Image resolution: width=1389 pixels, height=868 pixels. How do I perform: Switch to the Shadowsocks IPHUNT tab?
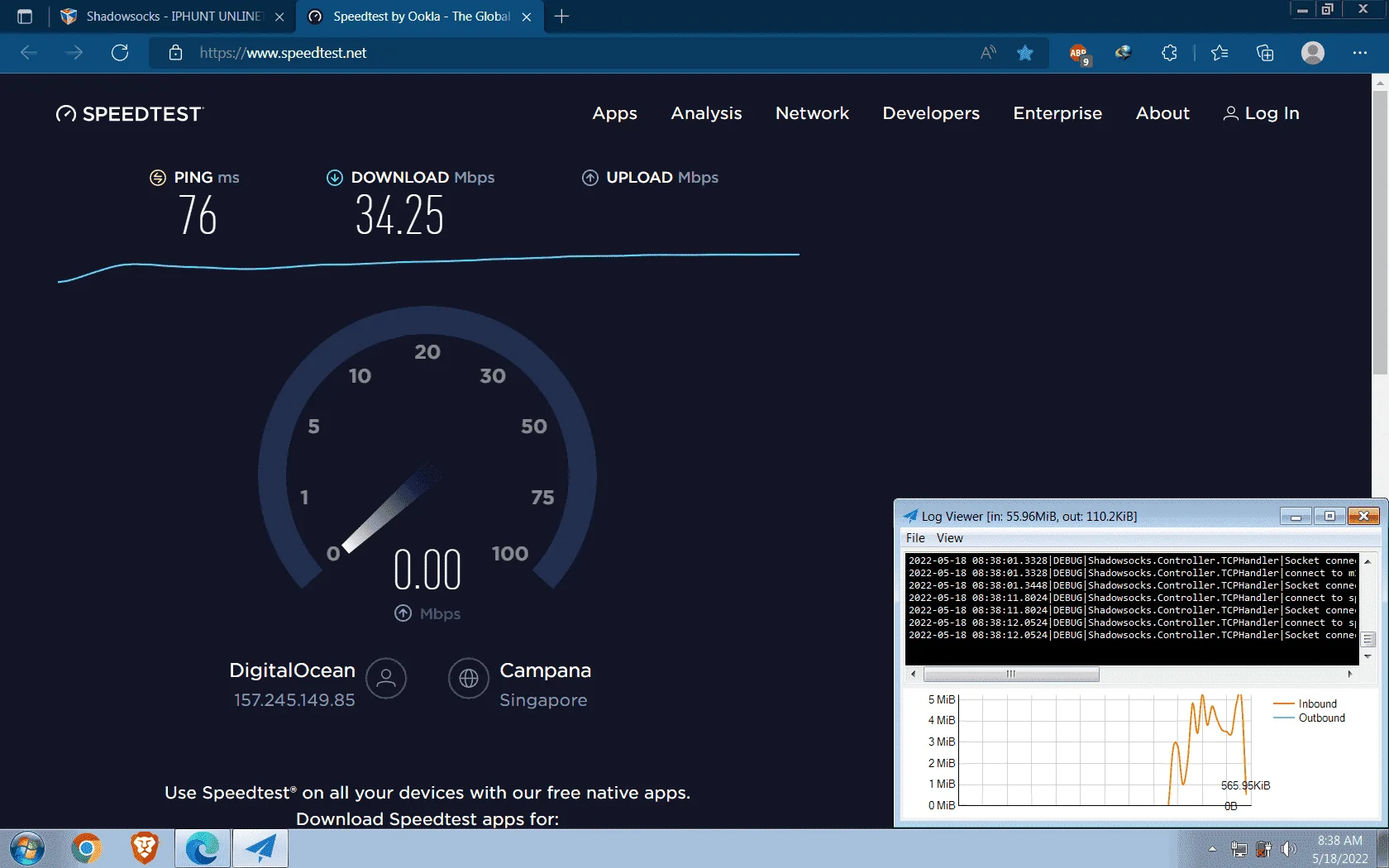point(172,17)
